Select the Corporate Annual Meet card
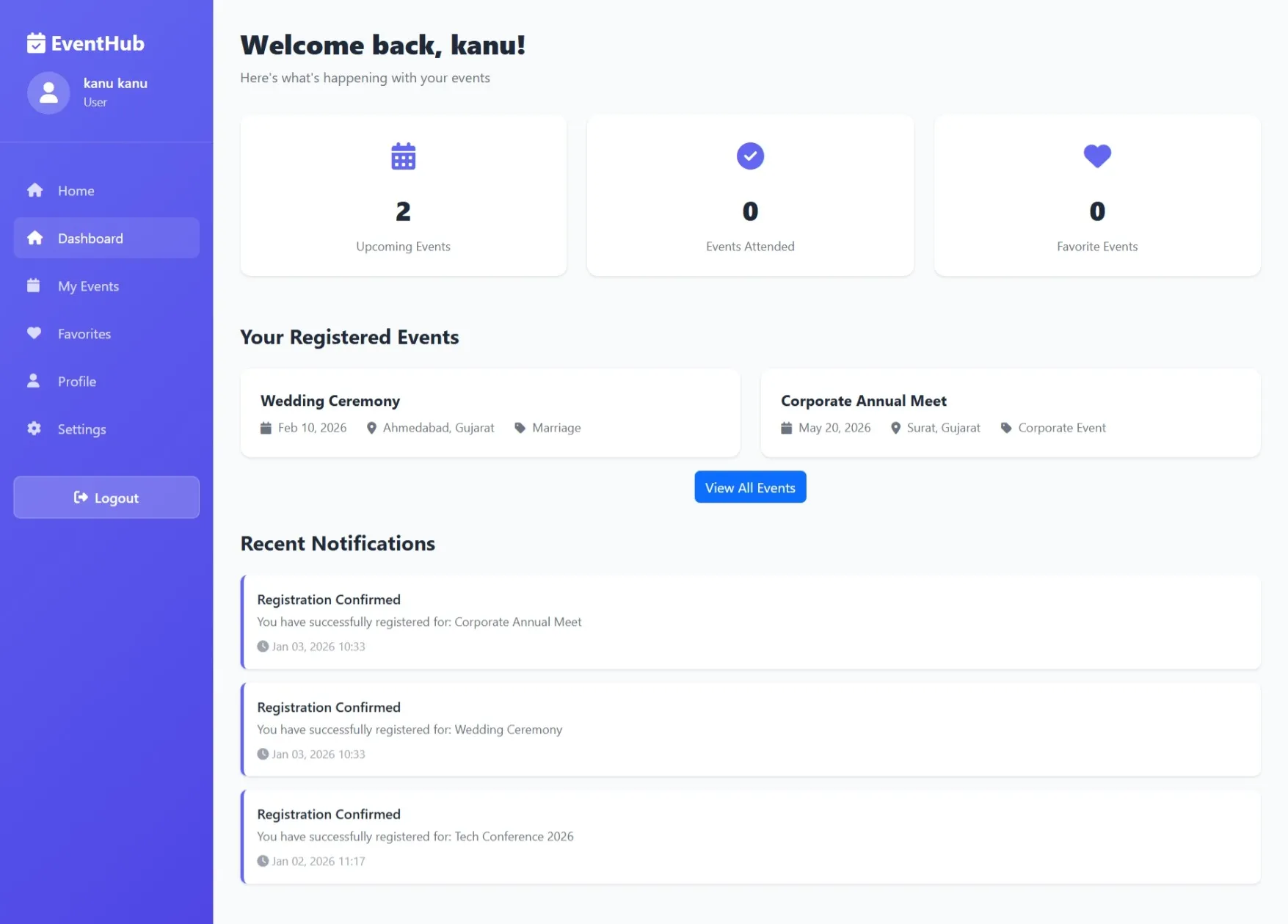Screen dimensions: 1288x924 click(1010, 412)
